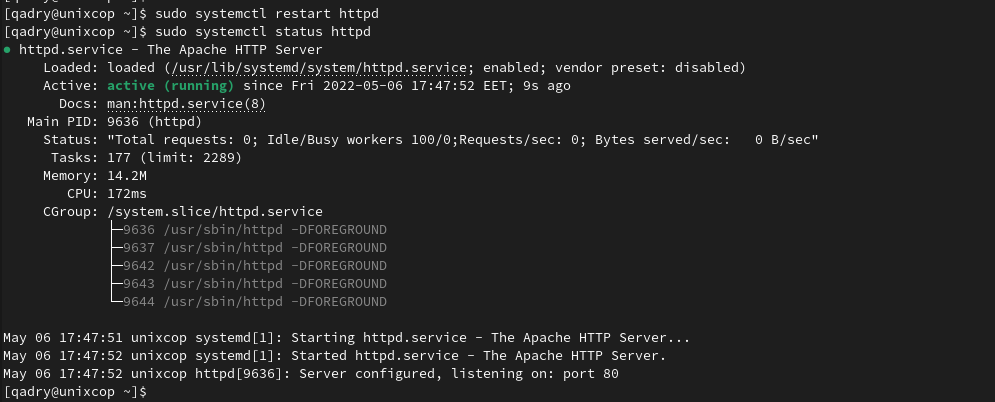Select process 9644 in the CGroup tree
This screenshot has width=995, height=402.
pos(254,302)
